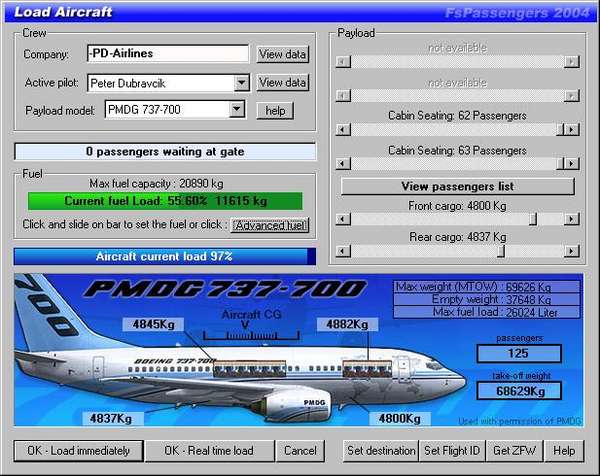Screen dimensions: 600x476
Task: Click left arrow of Rear cargo slider
Action: tap(343, 251)
